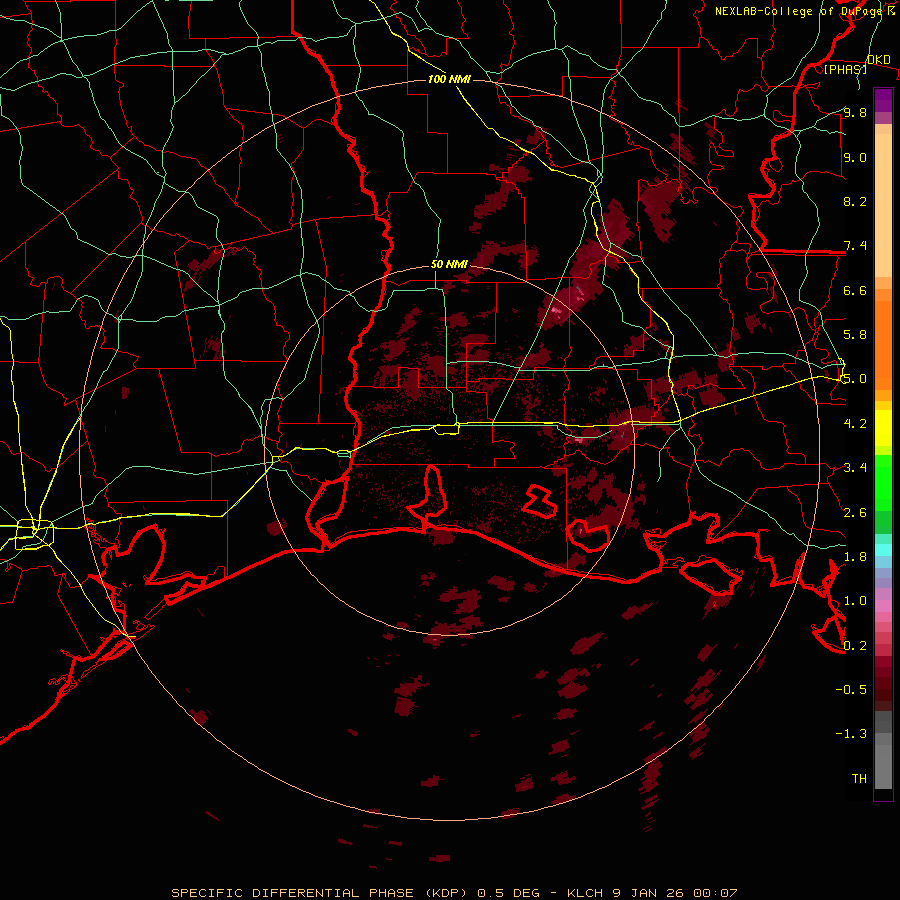Click the 4.2 value on the color scale
This screenshot has width=900, height=900.
click(x=855, y=423)
